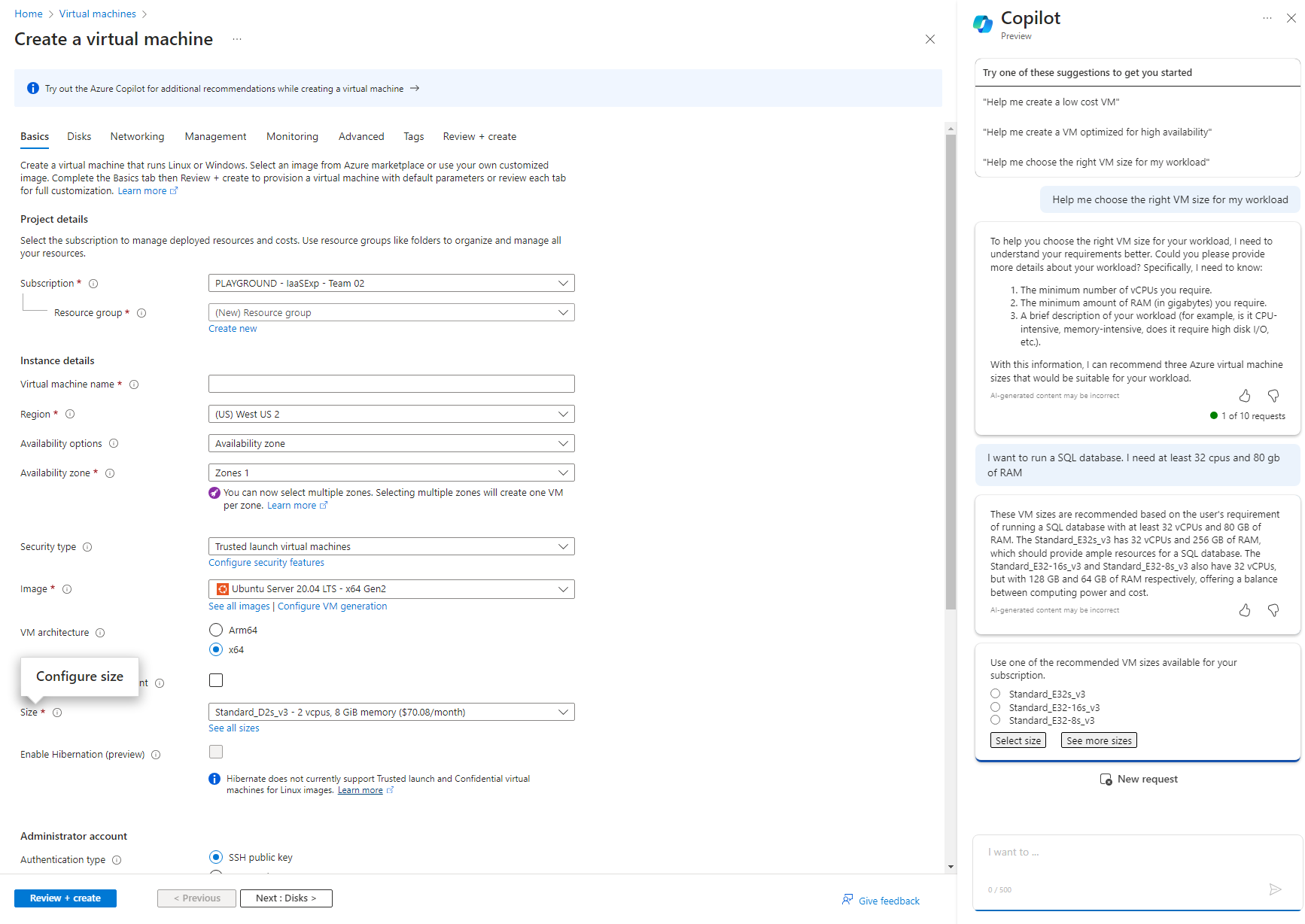Click the Availability options info icon
Screen dimensions: 1305x924
114,443
